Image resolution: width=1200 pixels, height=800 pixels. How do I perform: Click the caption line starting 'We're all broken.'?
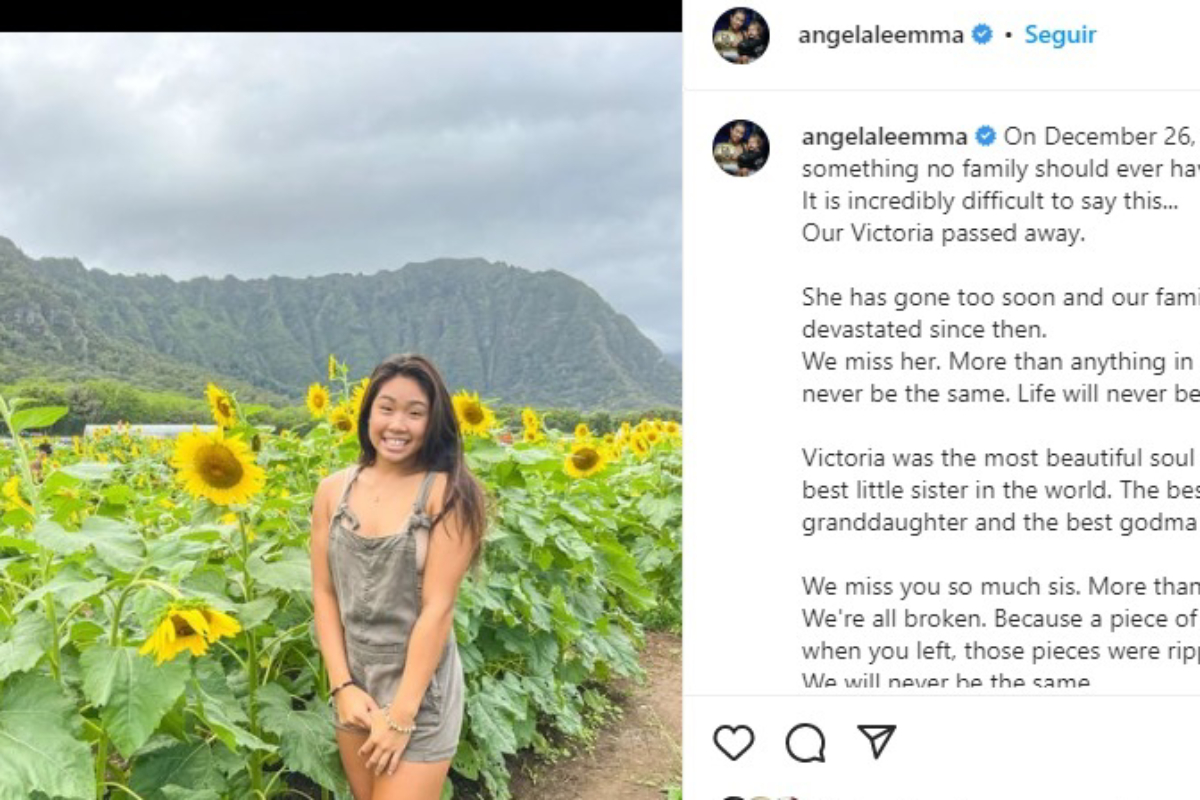point(1001,618)
